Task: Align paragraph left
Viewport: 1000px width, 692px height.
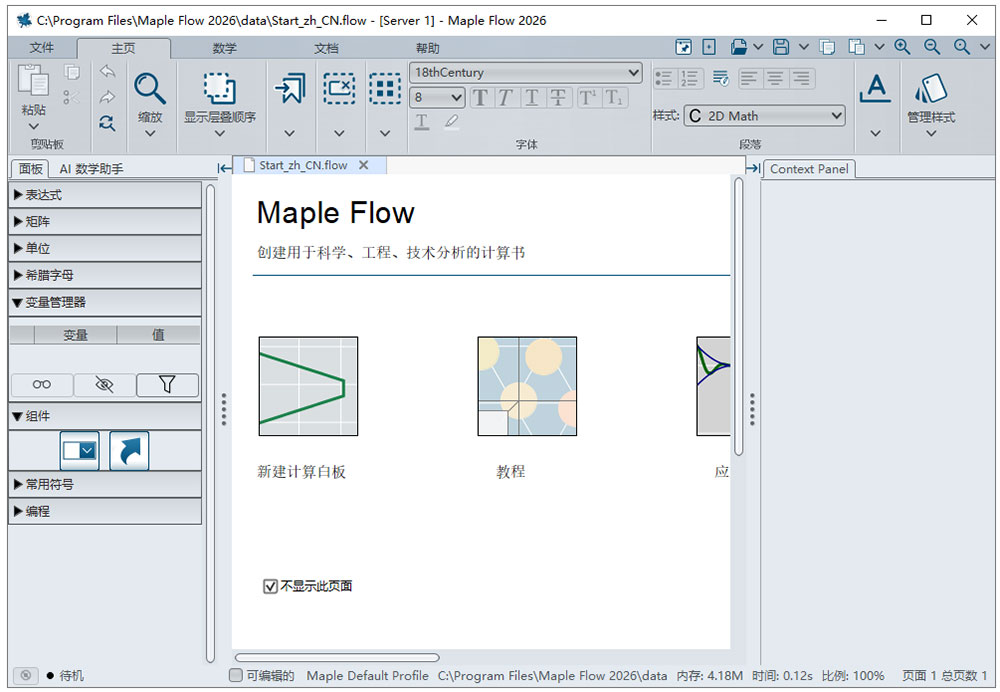Action: [749, 78]
